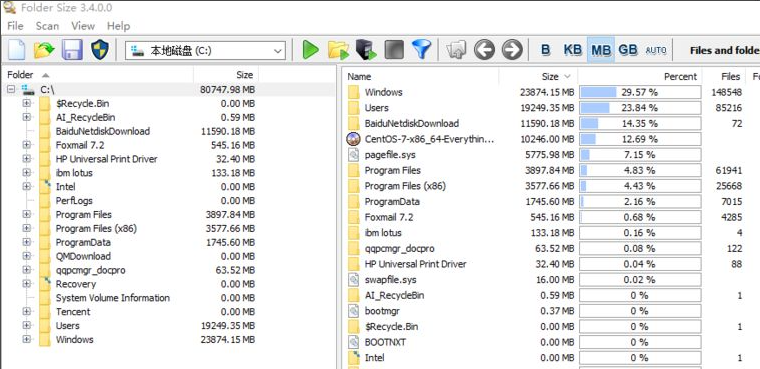The image size is (760, 369).
Task: Stop the scan with gray square icon
Action: coord(394,50)
